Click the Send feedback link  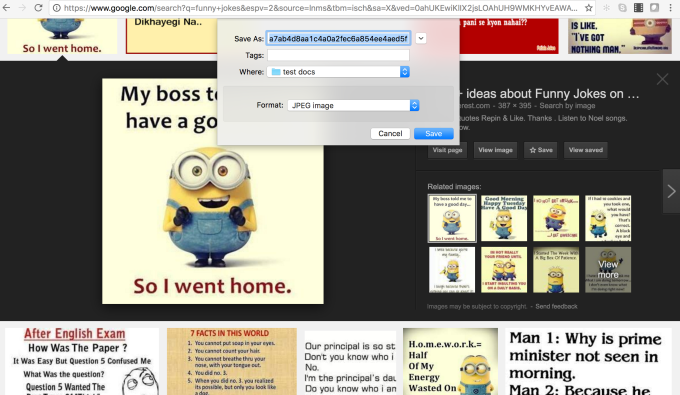556,307
